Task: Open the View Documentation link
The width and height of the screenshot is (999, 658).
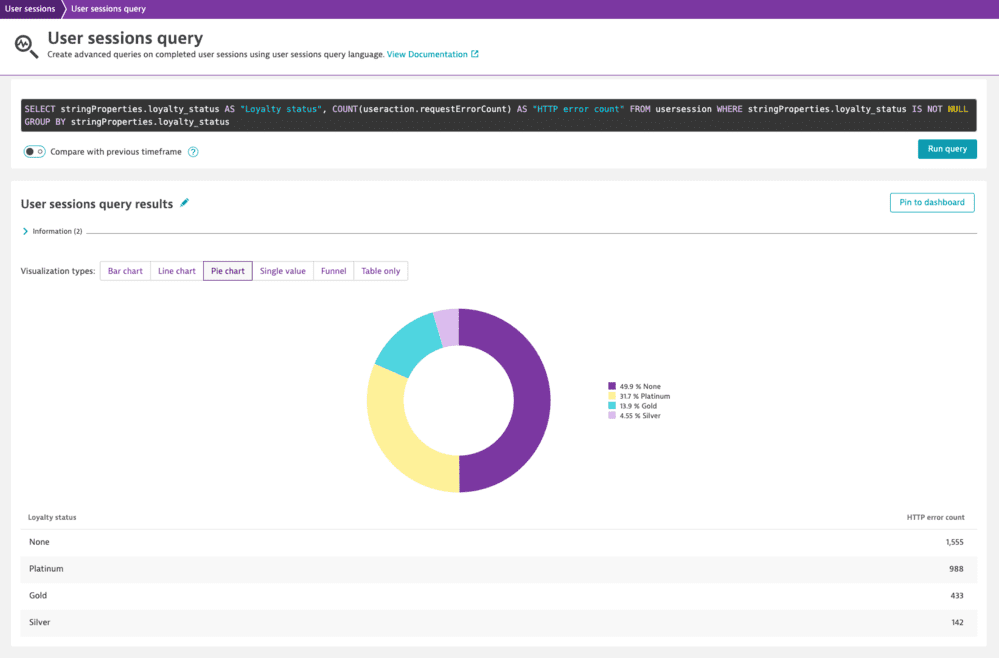Action: pos(430,54)
